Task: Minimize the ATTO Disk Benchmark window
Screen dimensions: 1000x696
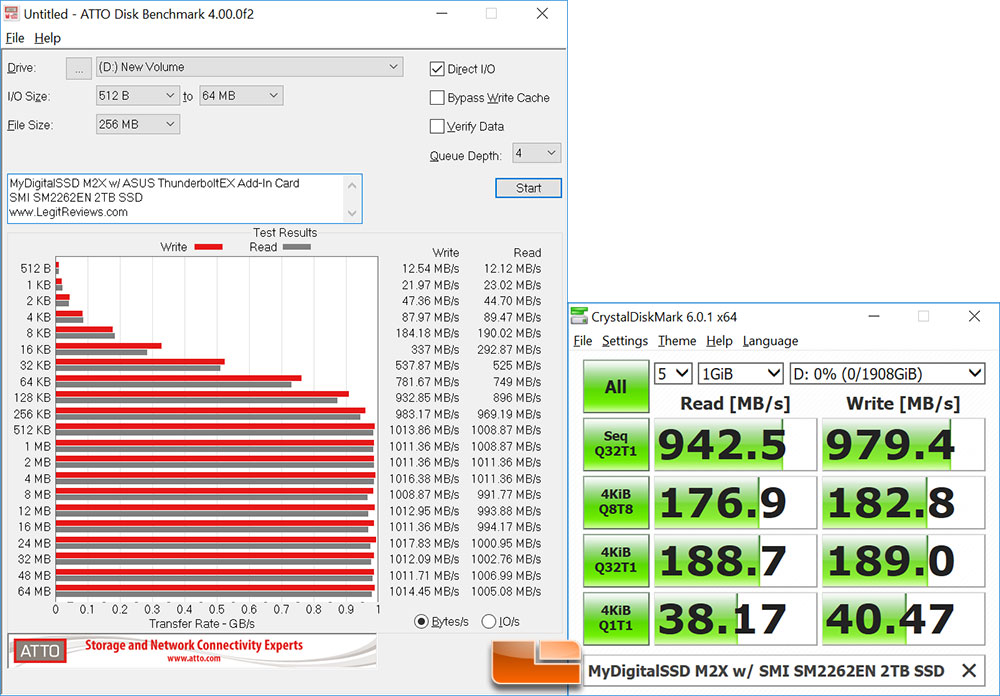Action: (442, 13)
